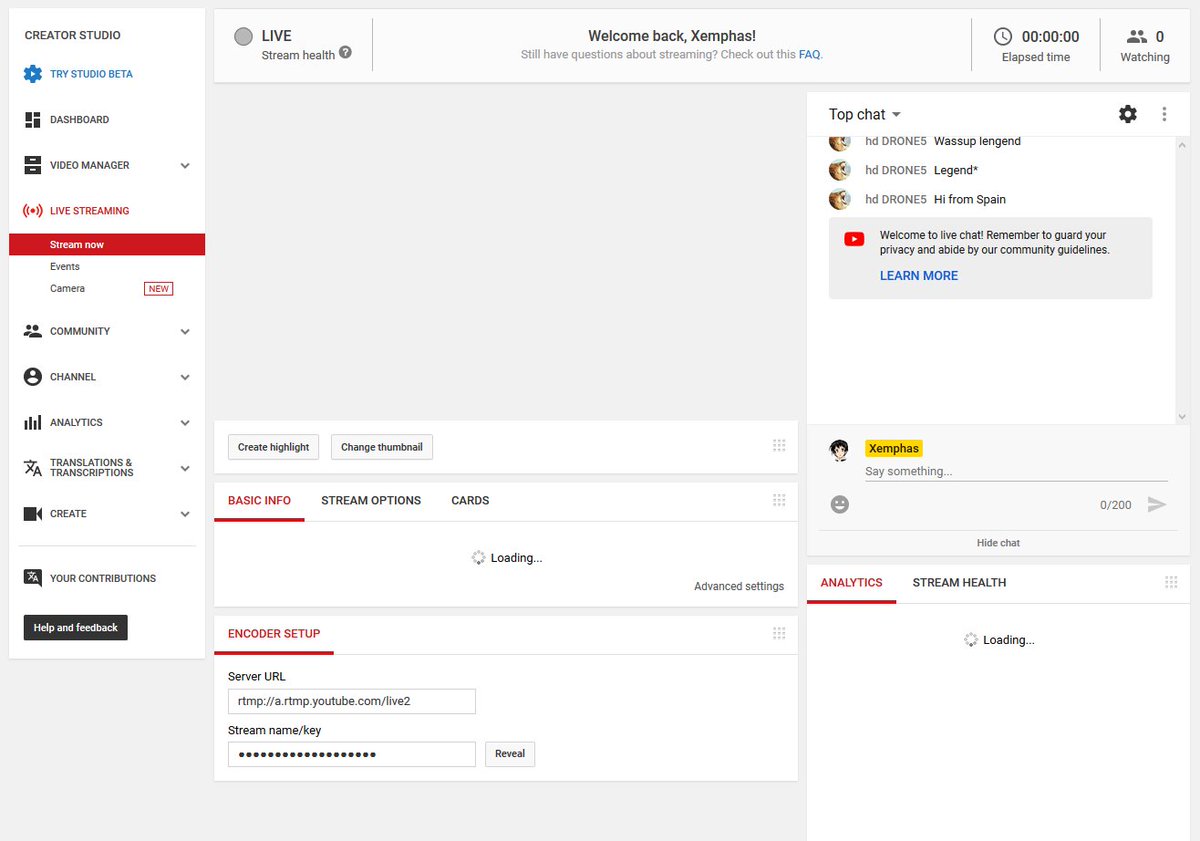Viewport: 1200px width, 841px height.
Task: Expand the Create section
Action: (x=185, y=514)
